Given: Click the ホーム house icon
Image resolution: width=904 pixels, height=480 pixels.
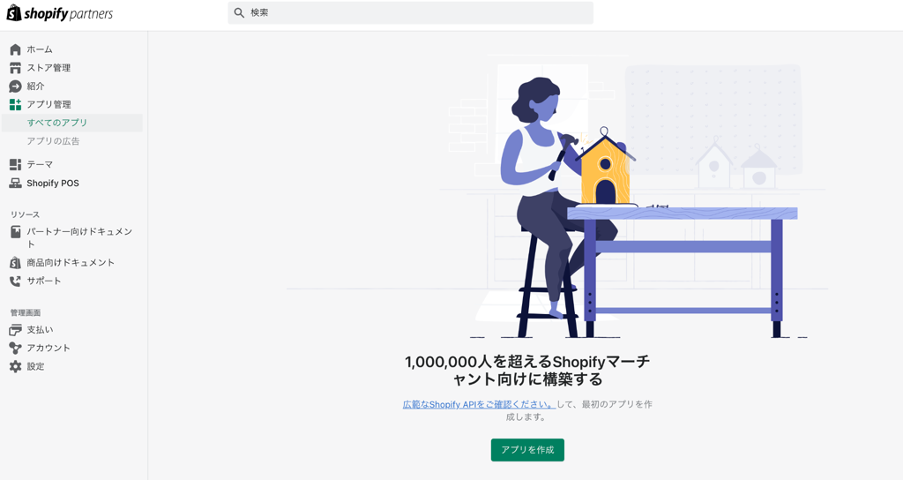Looking at the screenshot, I should point(16,50).
